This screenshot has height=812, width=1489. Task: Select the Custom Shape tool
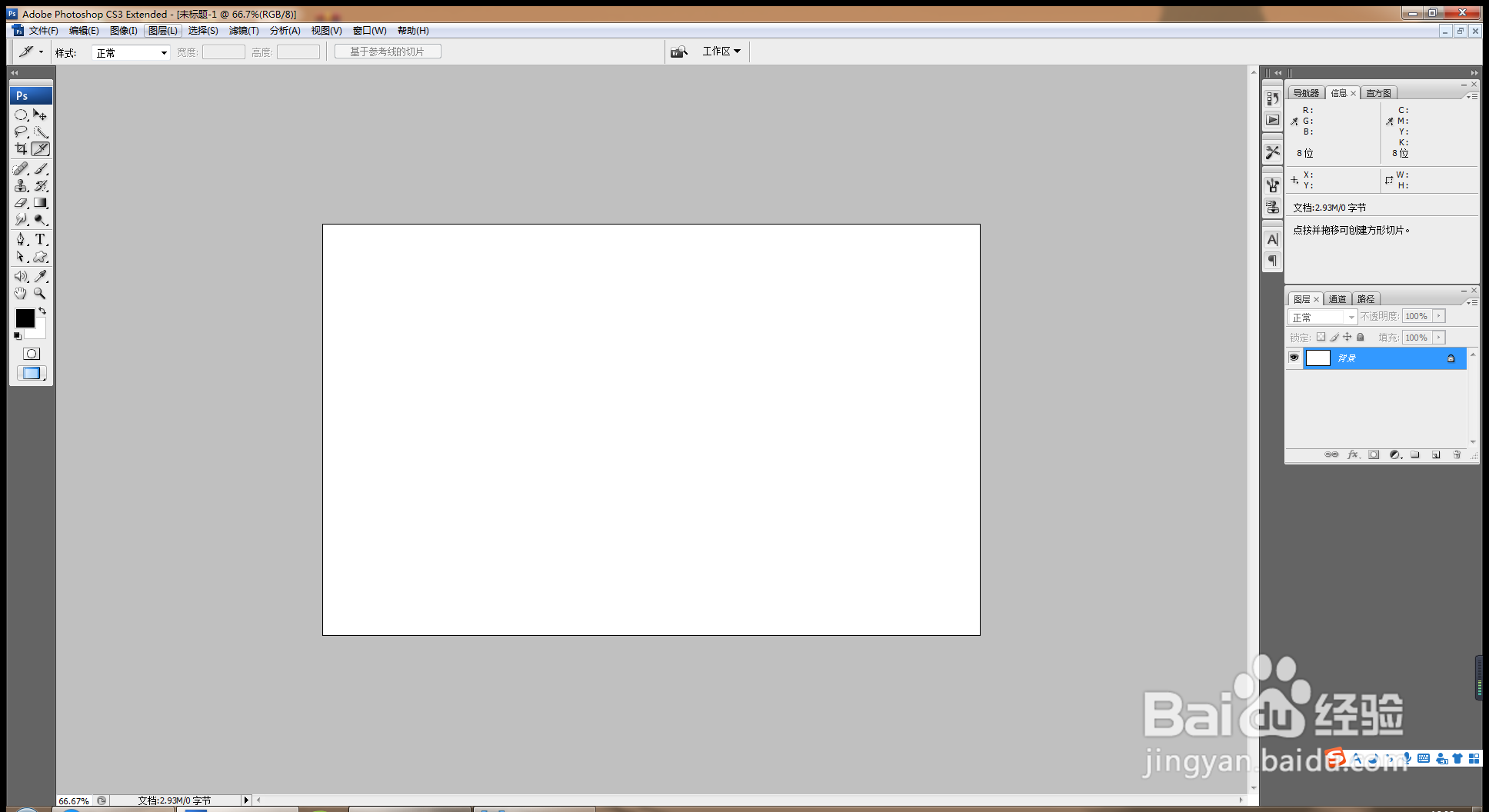point(41,257)
